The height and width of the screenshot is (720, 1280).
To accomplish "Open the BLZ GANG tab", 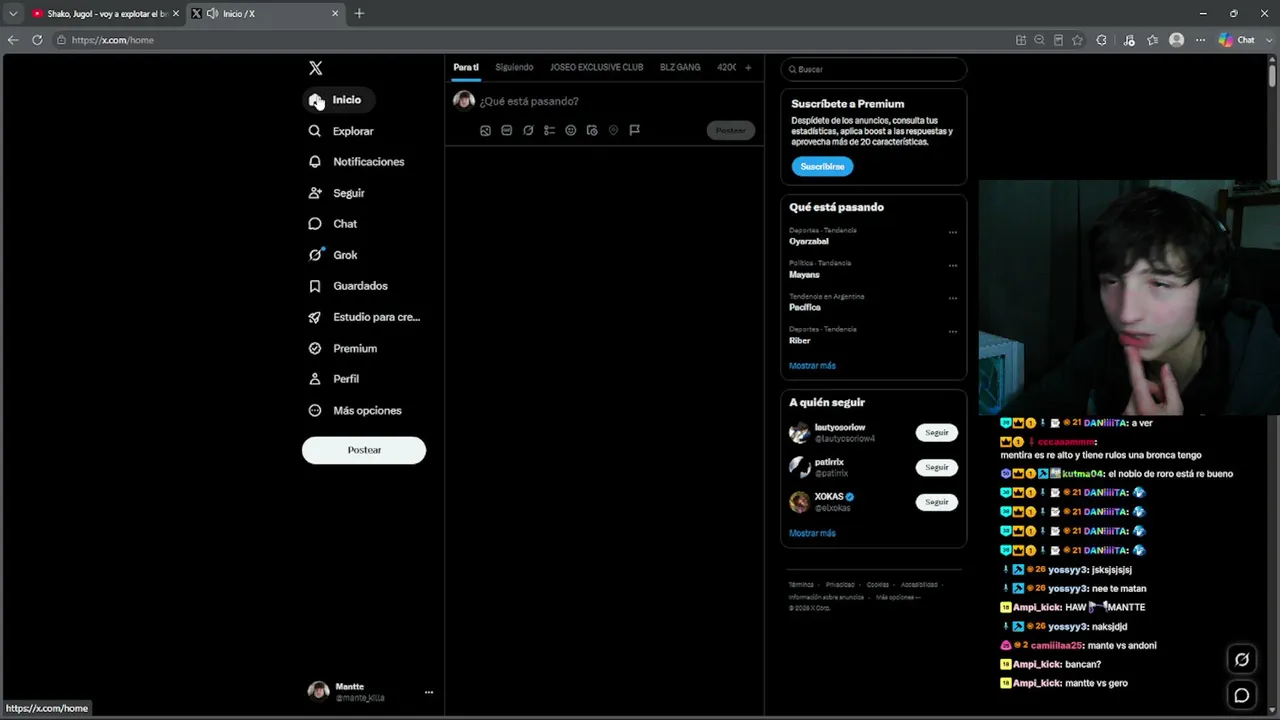I will click(680, 67).
